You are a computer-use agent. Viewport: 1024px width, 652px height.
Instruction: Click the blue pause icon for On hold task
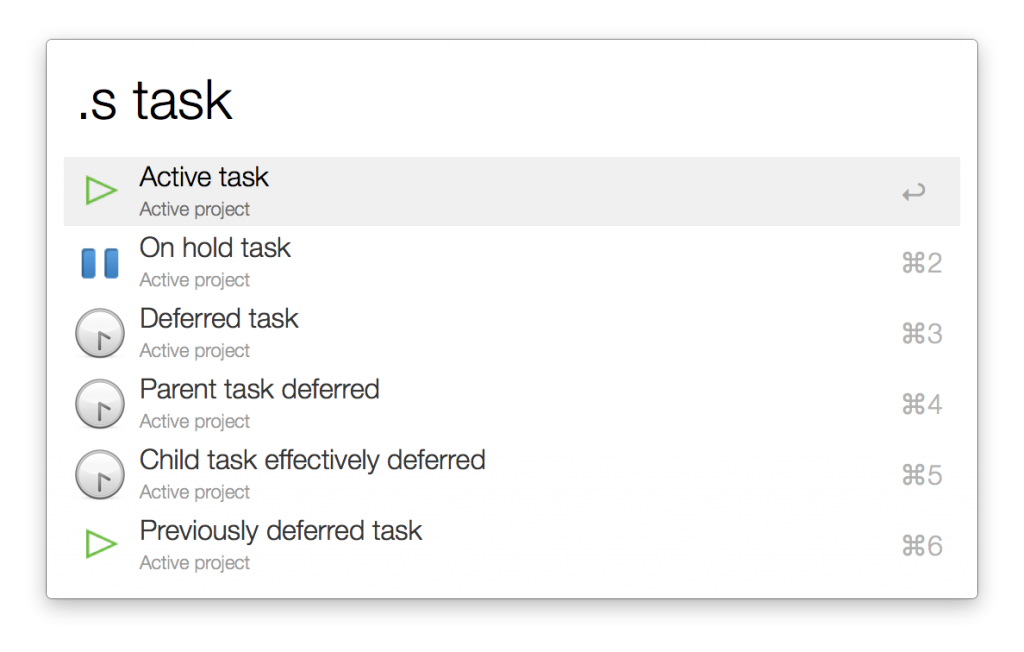100,263
